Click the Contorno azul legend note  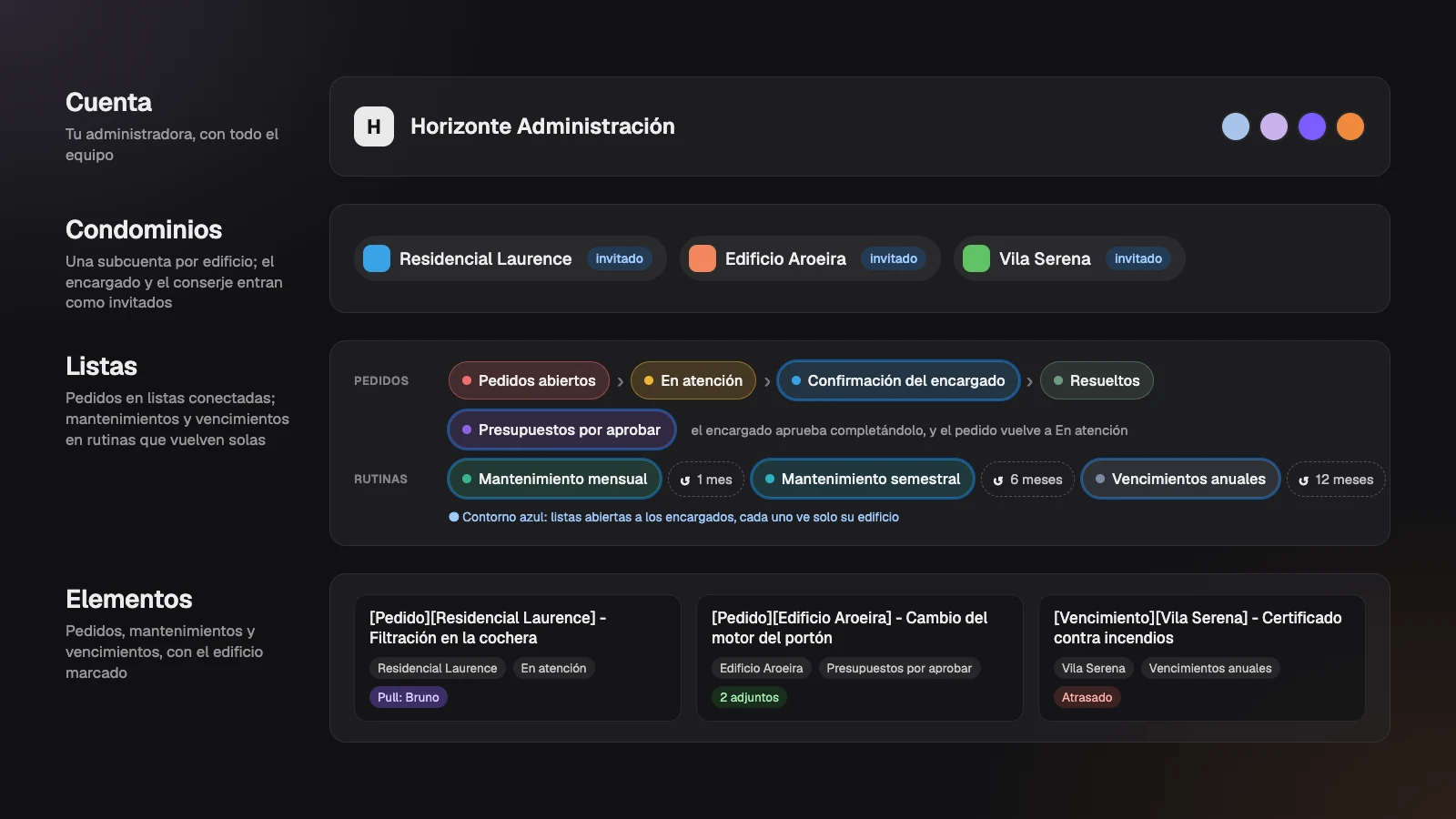click(674, 517)
